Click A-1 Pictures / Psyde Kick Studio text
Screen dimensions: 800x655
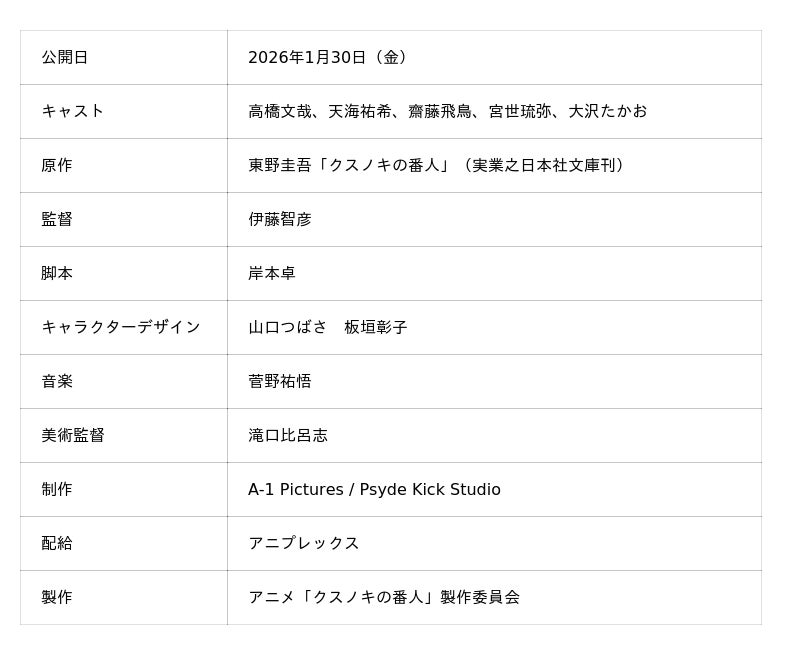[x=374, y=489]
